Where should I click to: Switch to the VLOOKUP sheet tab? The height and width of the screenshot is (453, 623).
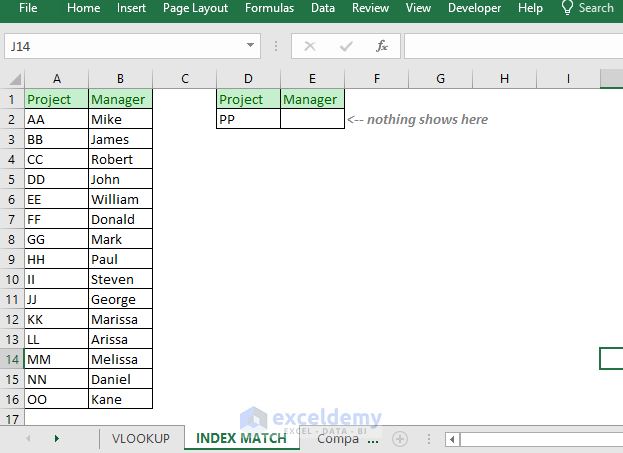[x=141, y=438]
